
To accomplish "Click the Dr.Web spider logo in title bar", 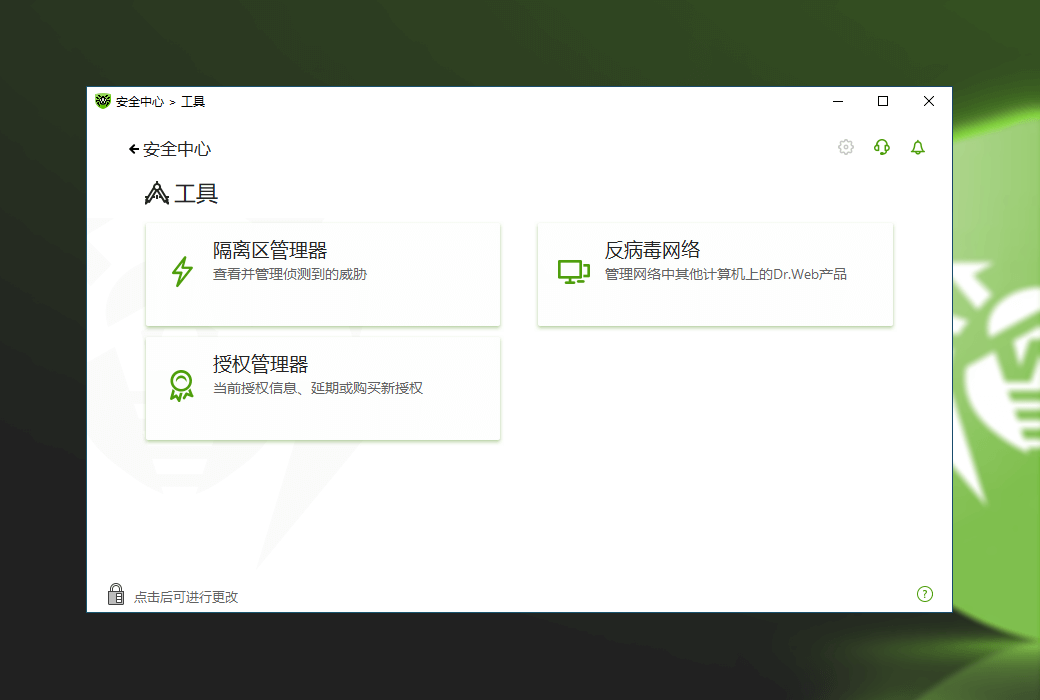I will click(103, 101).
